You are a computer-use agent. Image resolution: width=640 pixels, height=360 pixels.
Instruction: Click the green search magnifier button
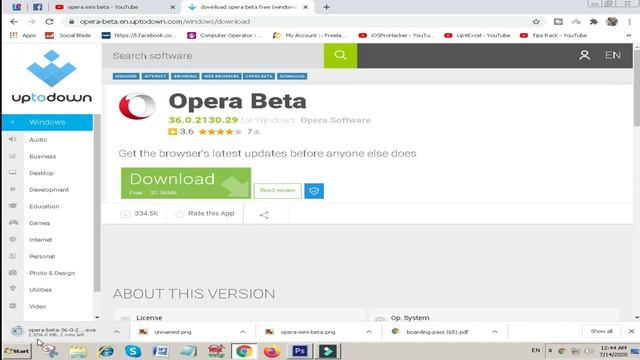coord(340,56)
